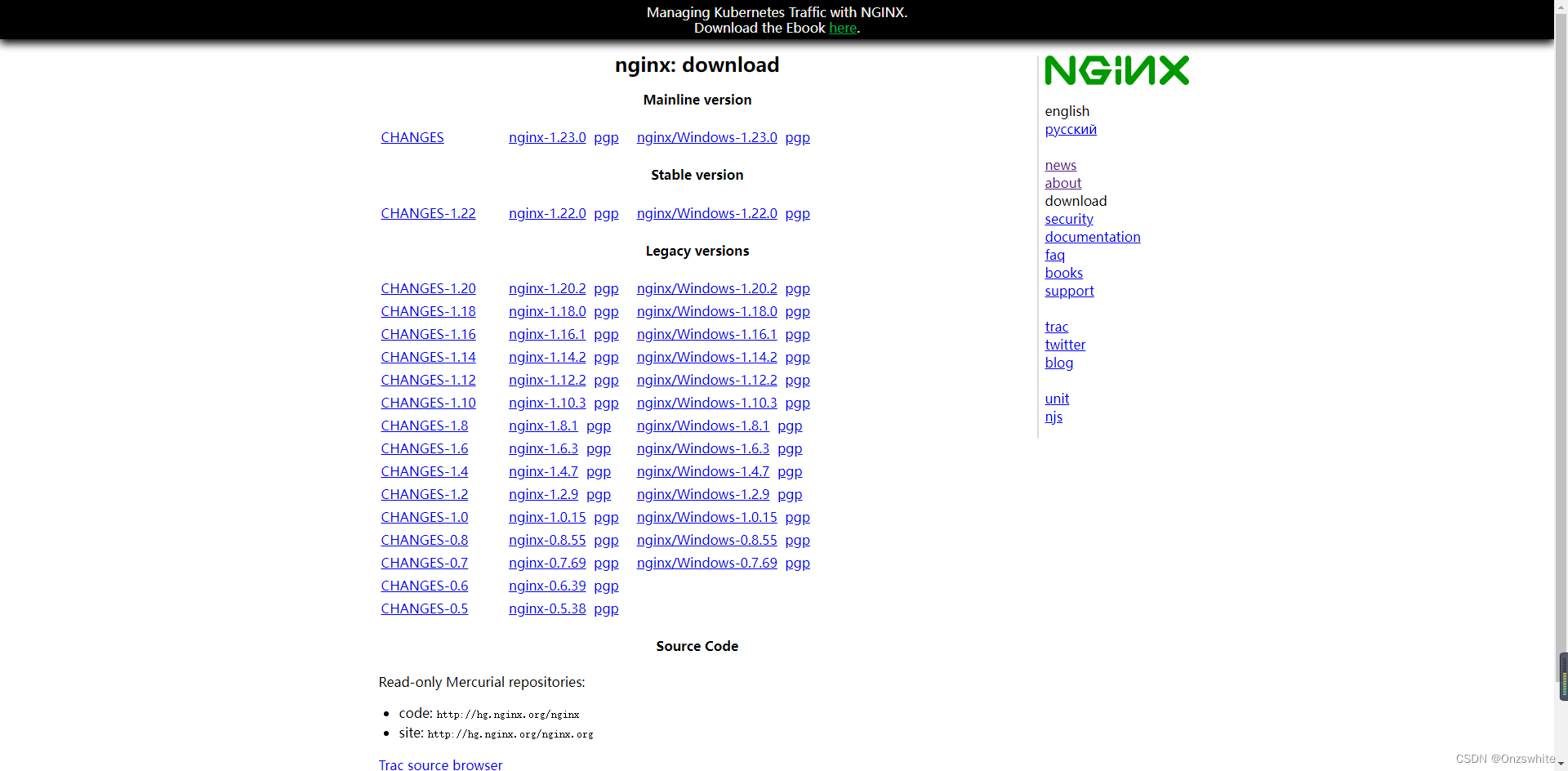Open mainline CHANGES link

tap(412, 137)
